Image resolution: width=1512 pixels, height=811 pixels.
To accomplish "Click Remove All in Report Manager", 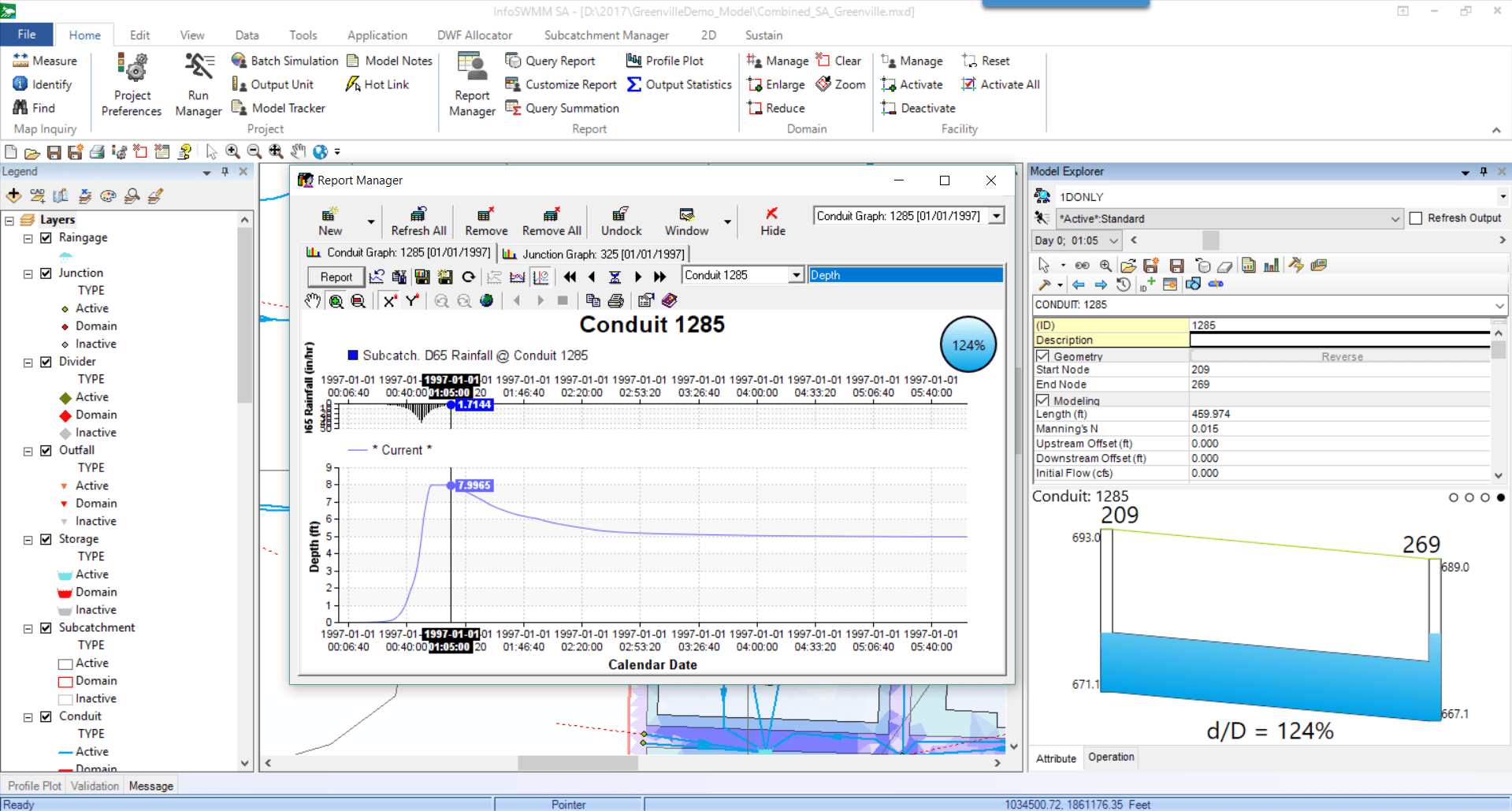I will [x=552, y=221].
